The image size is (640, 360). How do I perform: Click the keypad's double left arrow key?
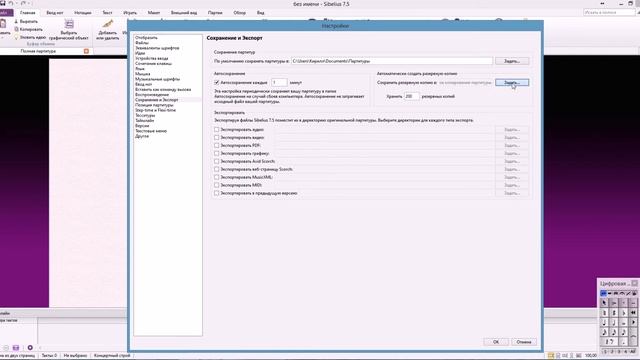(x=633, y=313)
